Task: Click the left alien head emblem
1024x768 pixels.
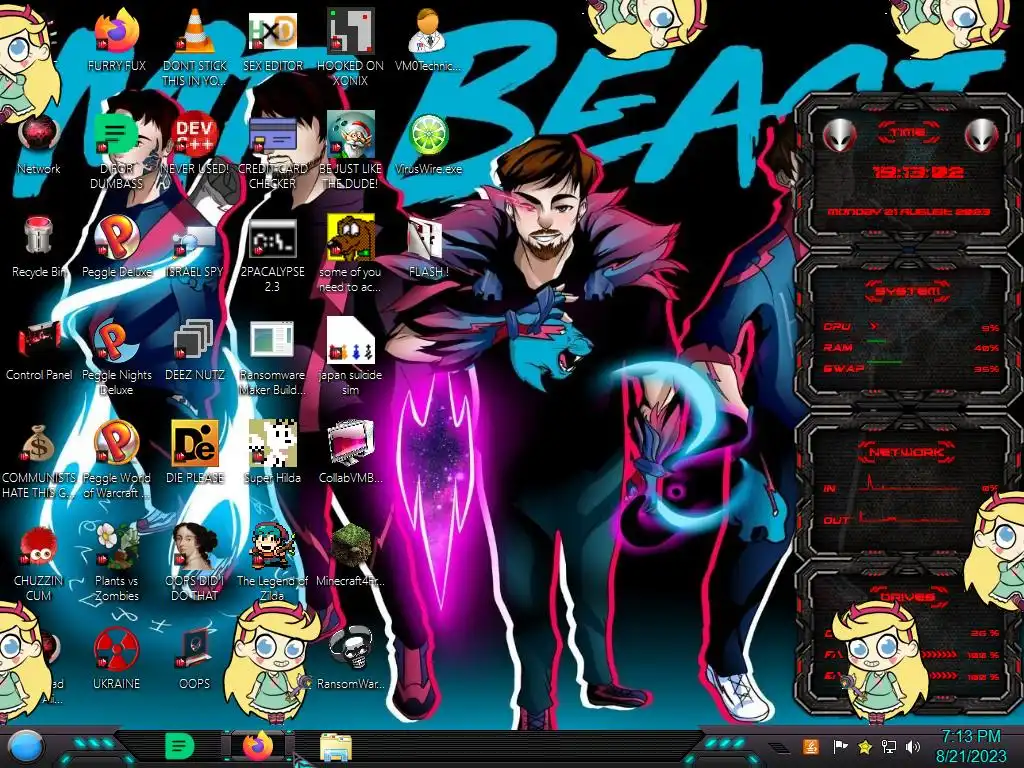Action: 839,136
